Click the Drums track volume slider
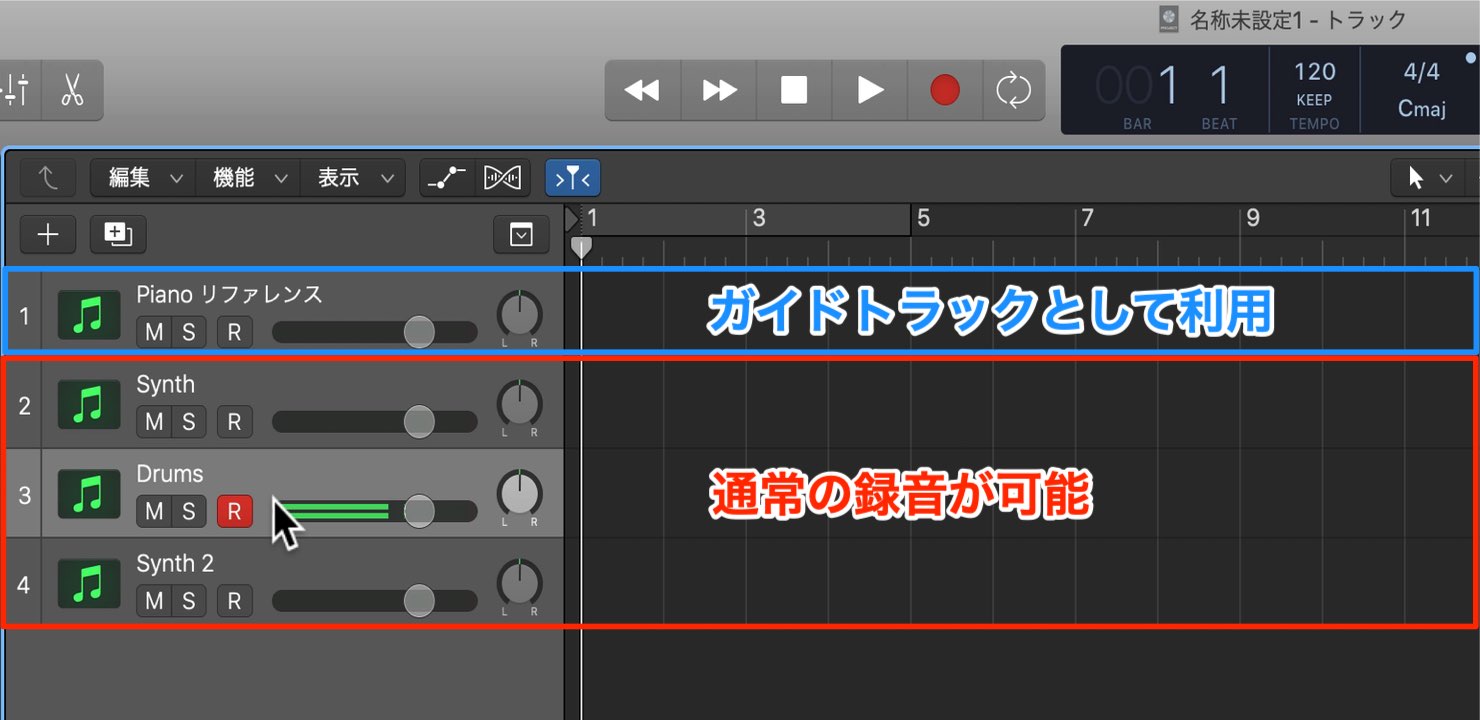Screen dimensions: 1480x720 point(374,512)
